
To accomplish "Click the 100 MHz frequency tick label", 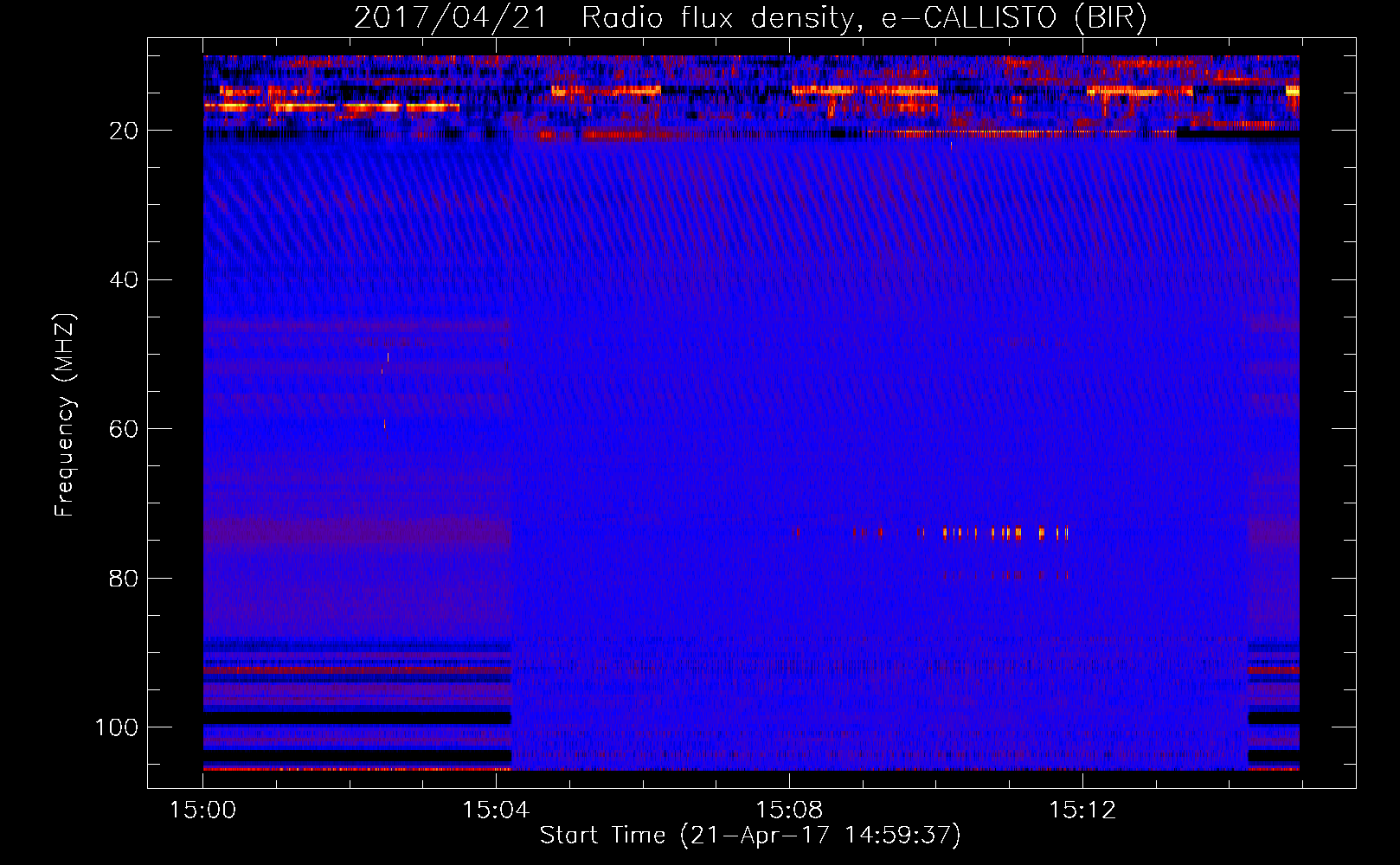I will click(x=116, y=727).
